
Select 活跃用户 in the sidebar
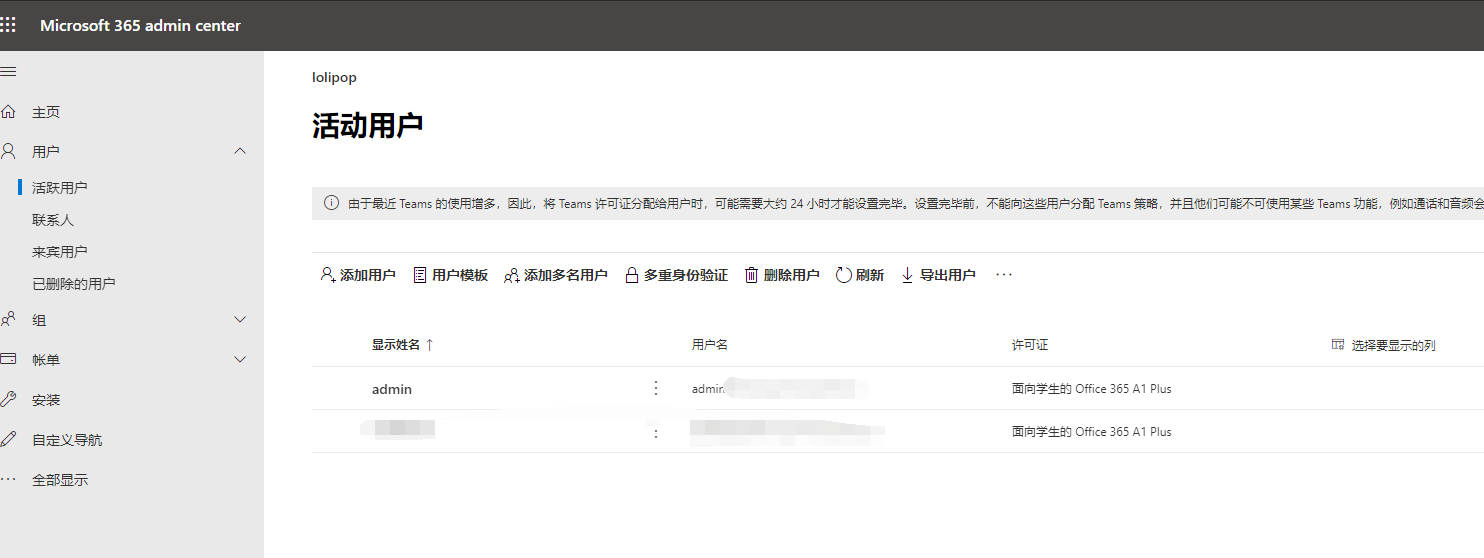60,188
